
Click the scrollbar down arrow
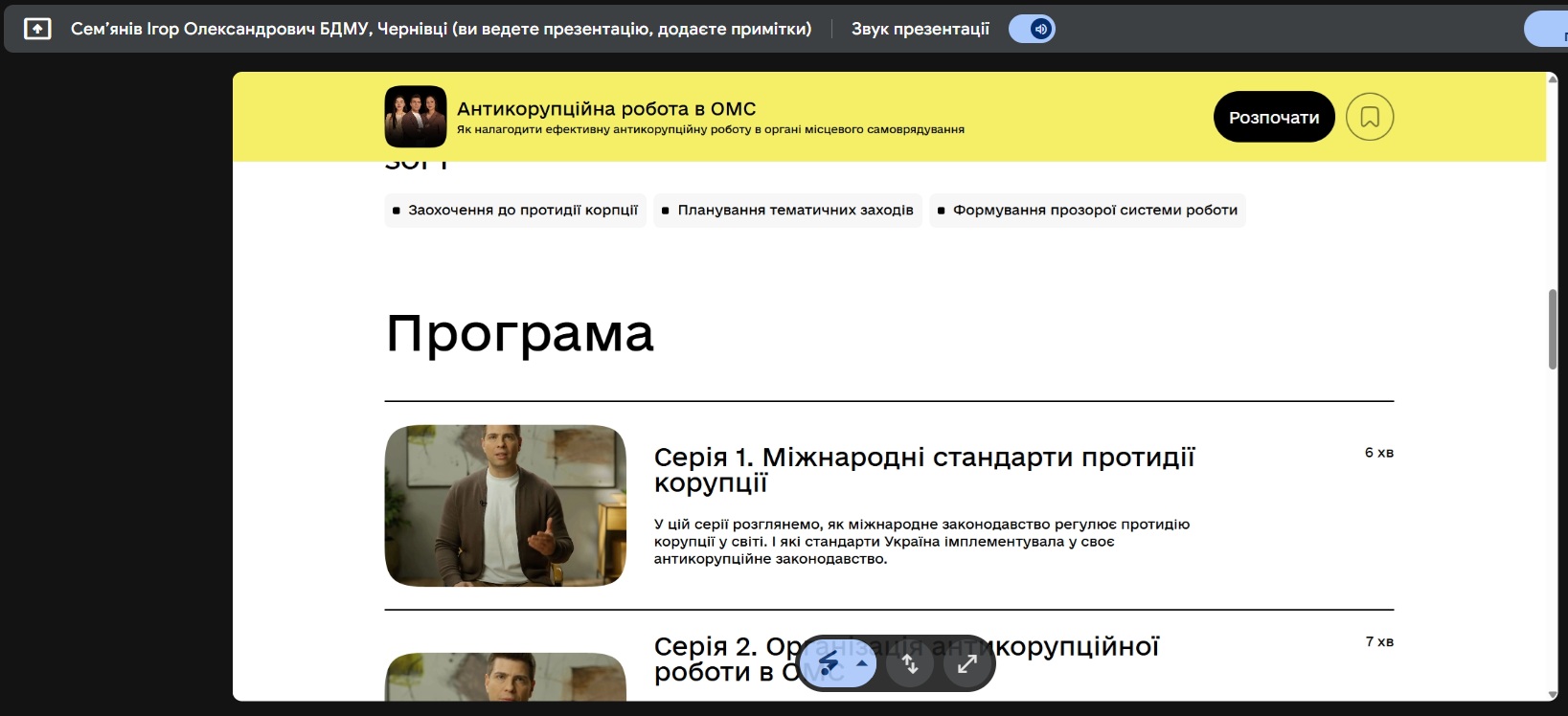[1553, 694]
